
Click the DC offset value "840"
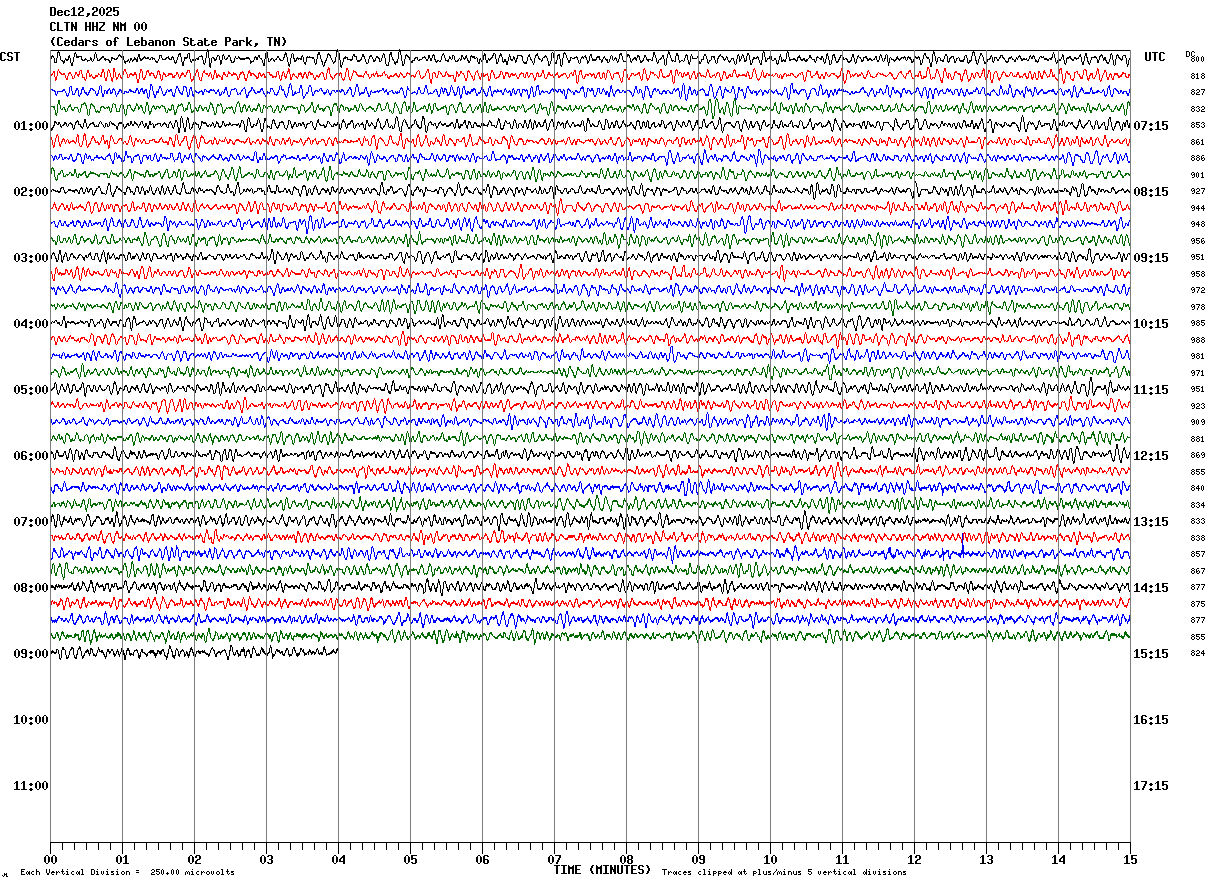tap(1197, 489)
